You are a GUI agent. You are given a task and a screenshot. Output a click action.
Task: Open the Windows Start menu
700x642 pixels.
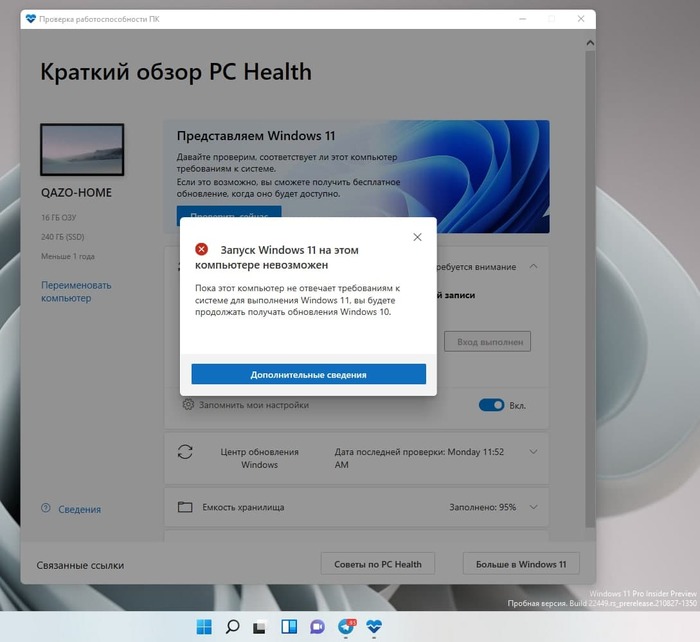[204, 626]
